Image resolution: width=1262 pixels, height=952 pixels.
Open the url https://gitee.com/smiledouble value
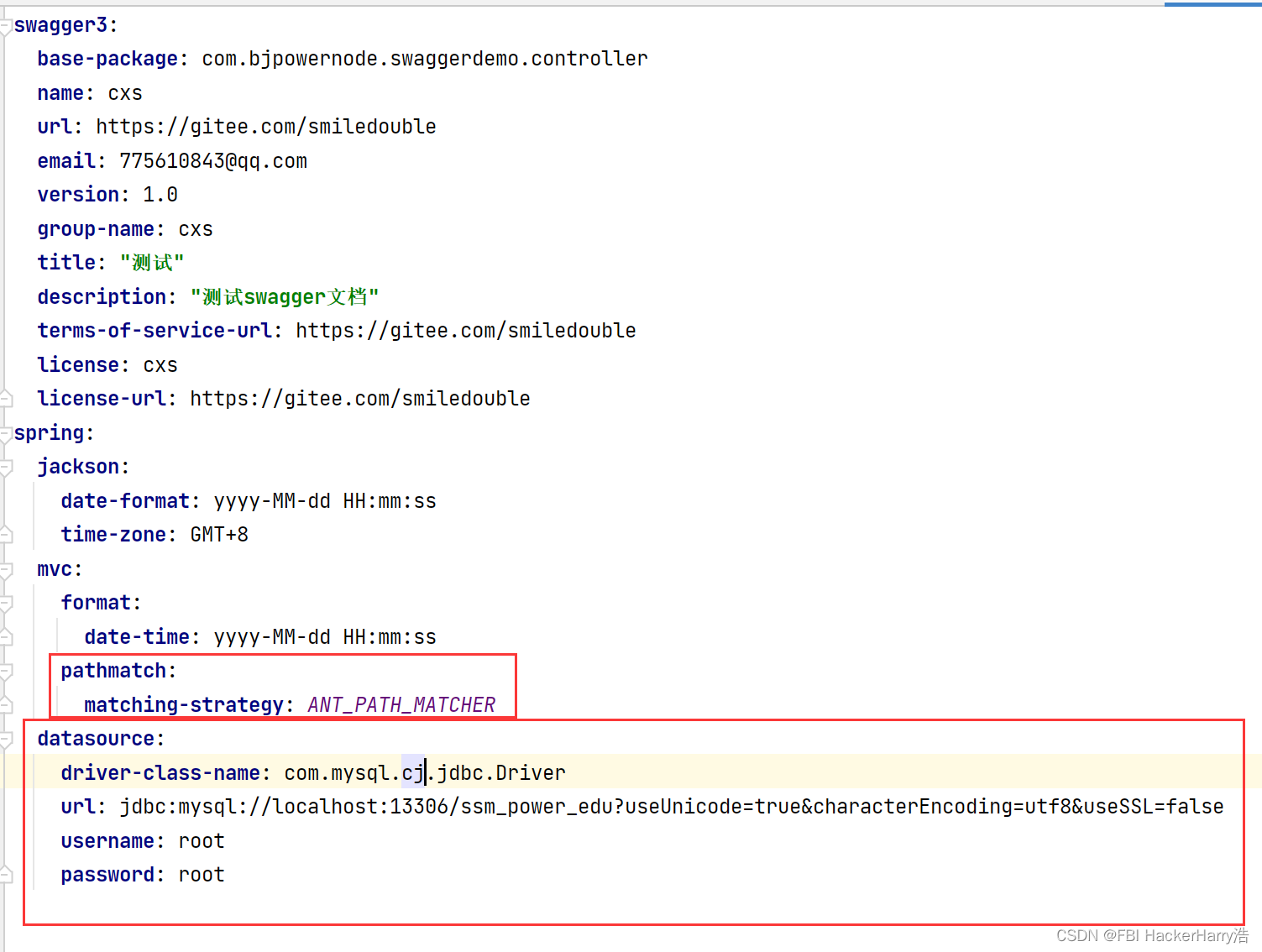coord(266,127)
